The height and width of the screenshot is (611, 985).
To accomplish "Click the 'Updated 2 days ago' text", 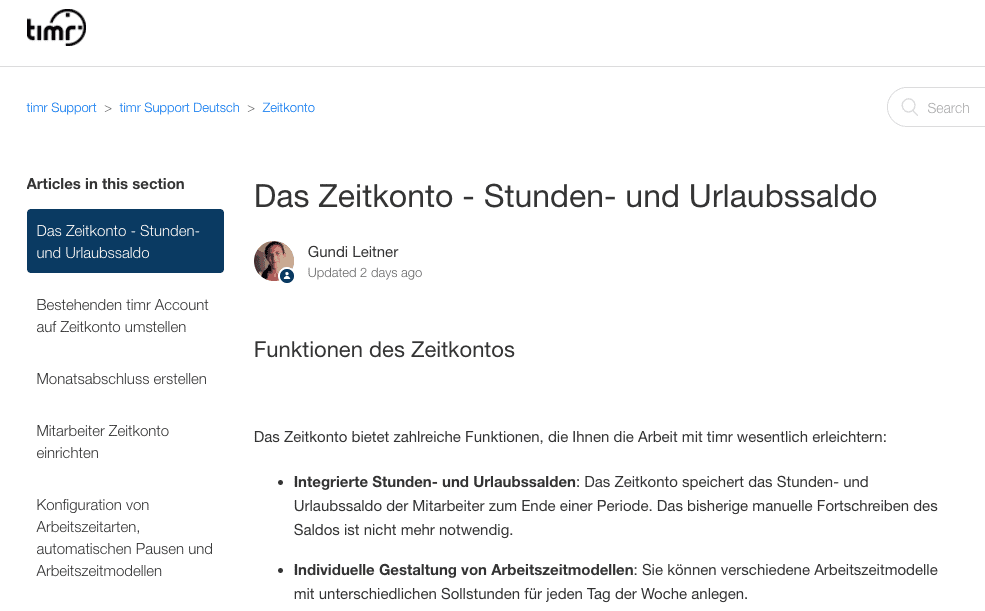I will point(365,273).
